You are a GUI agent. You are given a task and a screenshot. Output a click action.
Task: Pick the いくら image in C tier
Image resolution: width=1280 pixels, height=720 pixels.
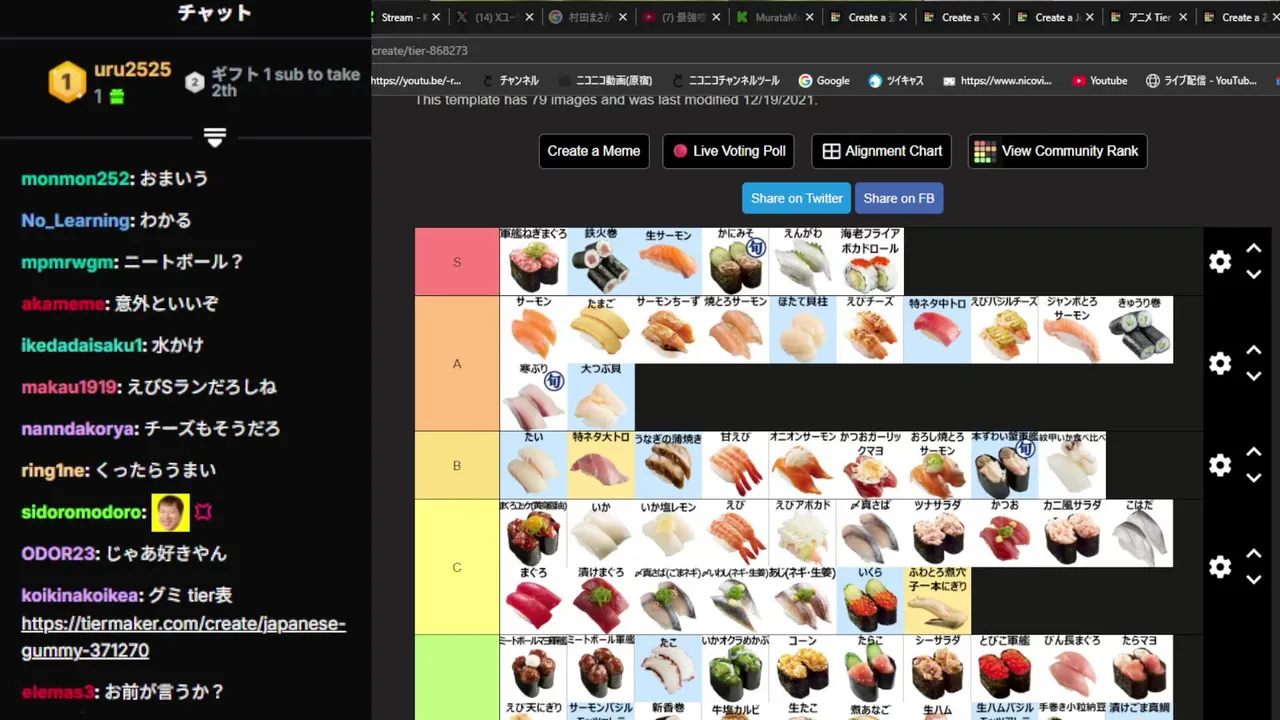(x=870, y=600)
